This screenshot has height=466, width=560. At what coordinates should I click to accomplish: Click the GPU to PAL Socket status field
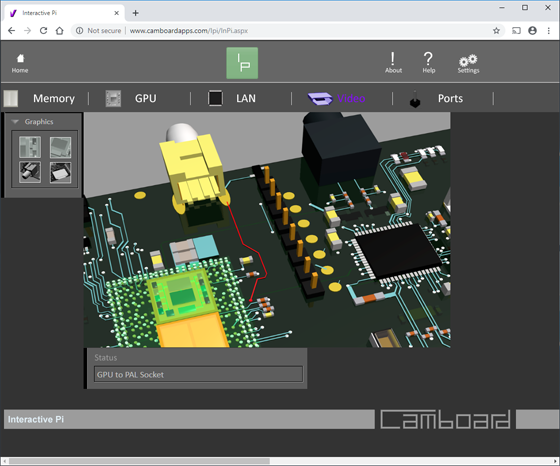tap(198, 374)
